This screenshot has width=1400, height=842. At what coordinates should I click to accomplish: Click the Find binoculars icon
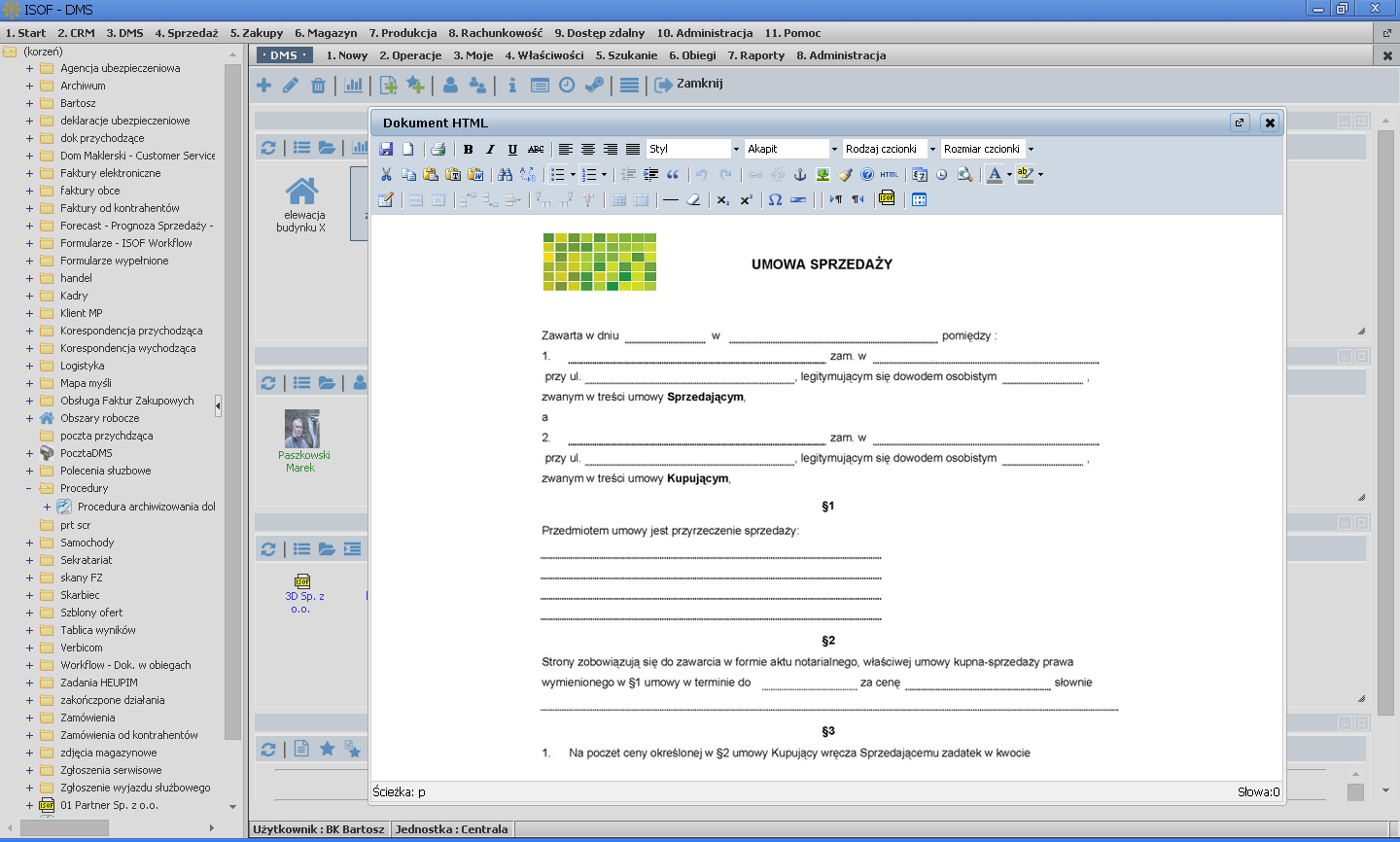[505, 174]
